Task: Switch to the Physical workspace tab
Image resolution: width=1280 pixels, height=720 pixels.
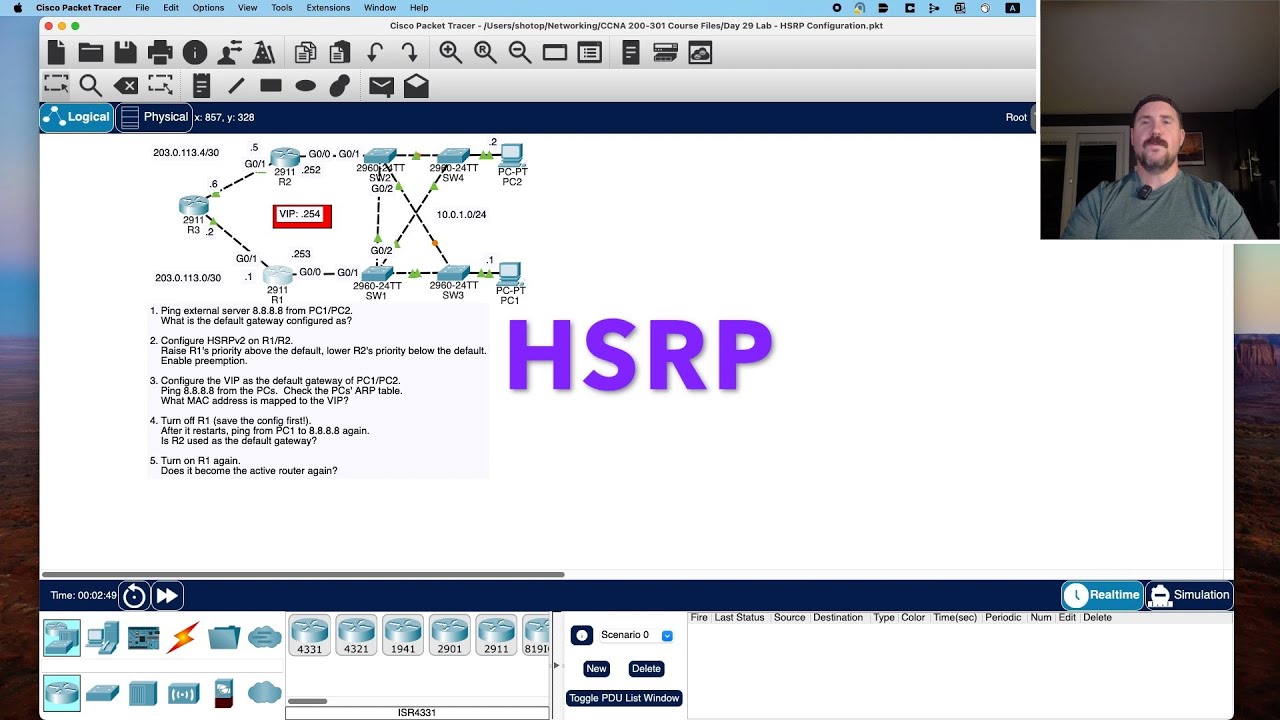Action: click(x=154, y=117)
